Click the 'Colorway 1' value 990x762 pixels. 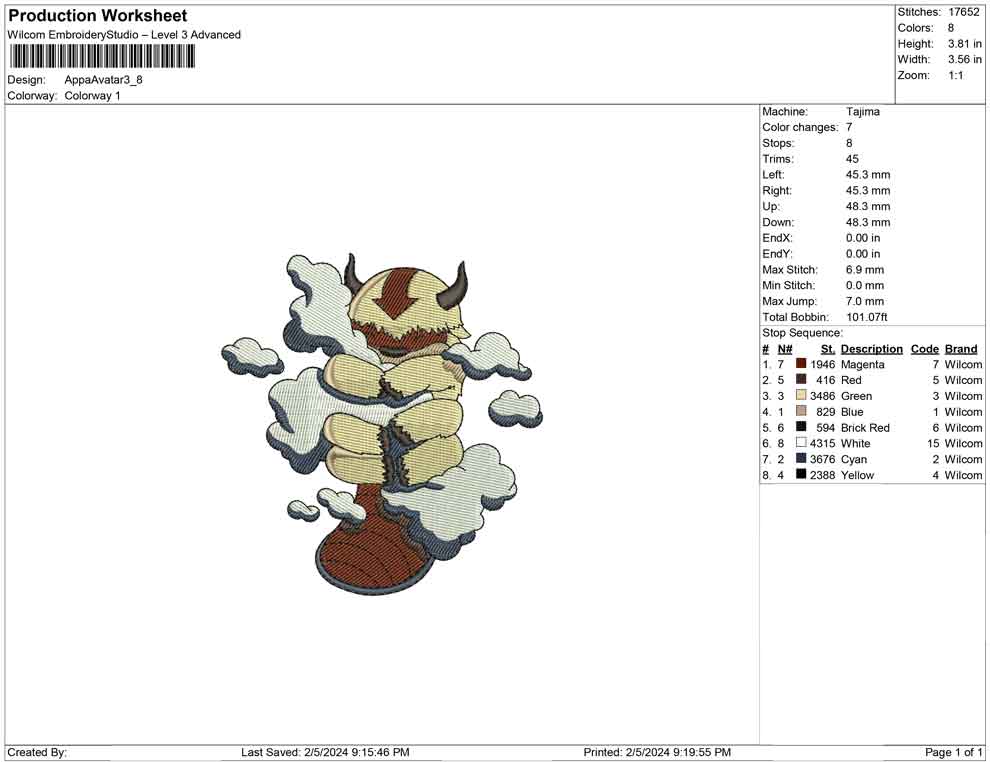92,96
